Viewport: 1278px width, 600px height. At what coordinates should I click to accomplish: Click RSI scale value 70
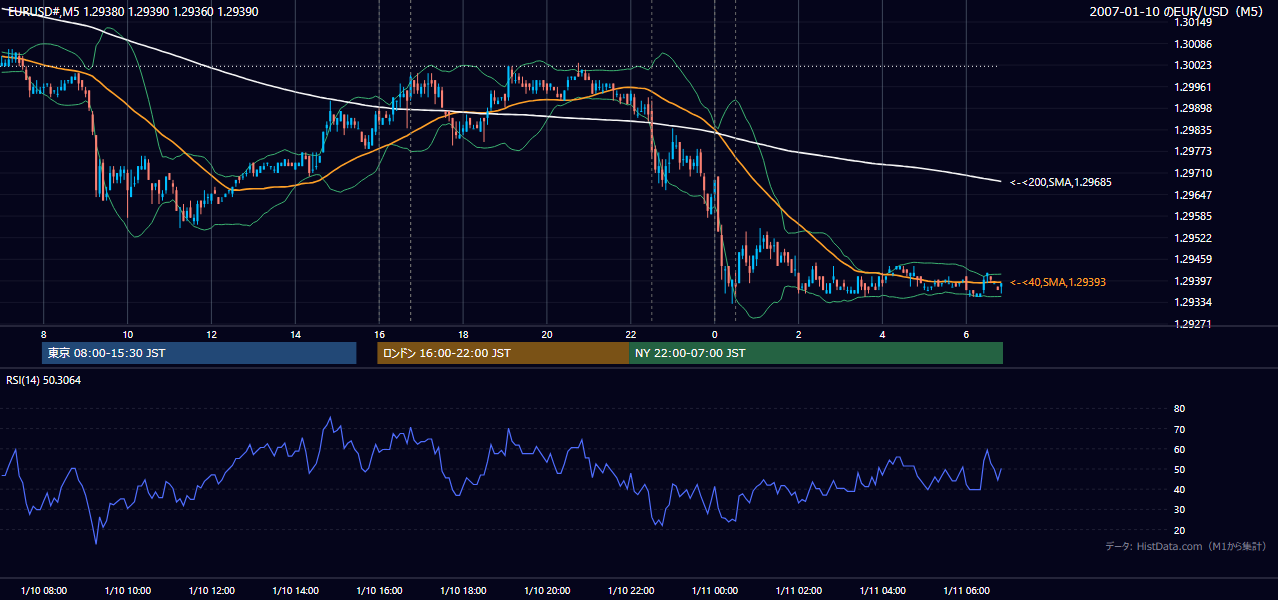pos(1180,429)
